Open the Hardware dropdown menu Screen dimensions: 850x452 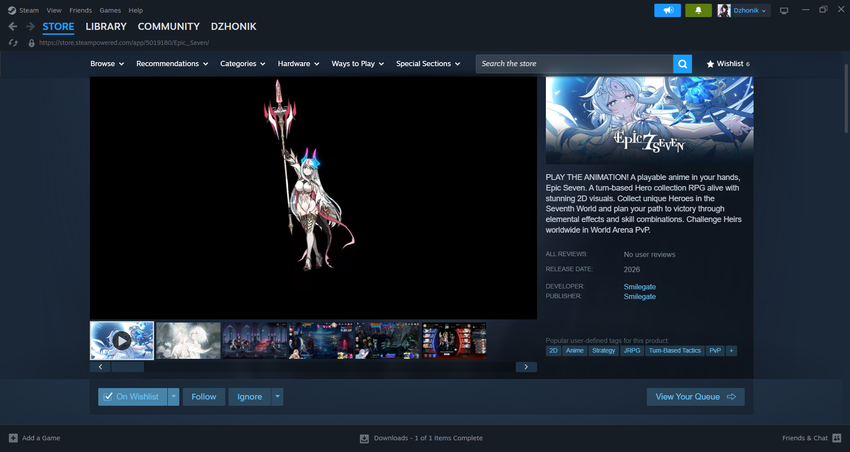click(298, 64)
